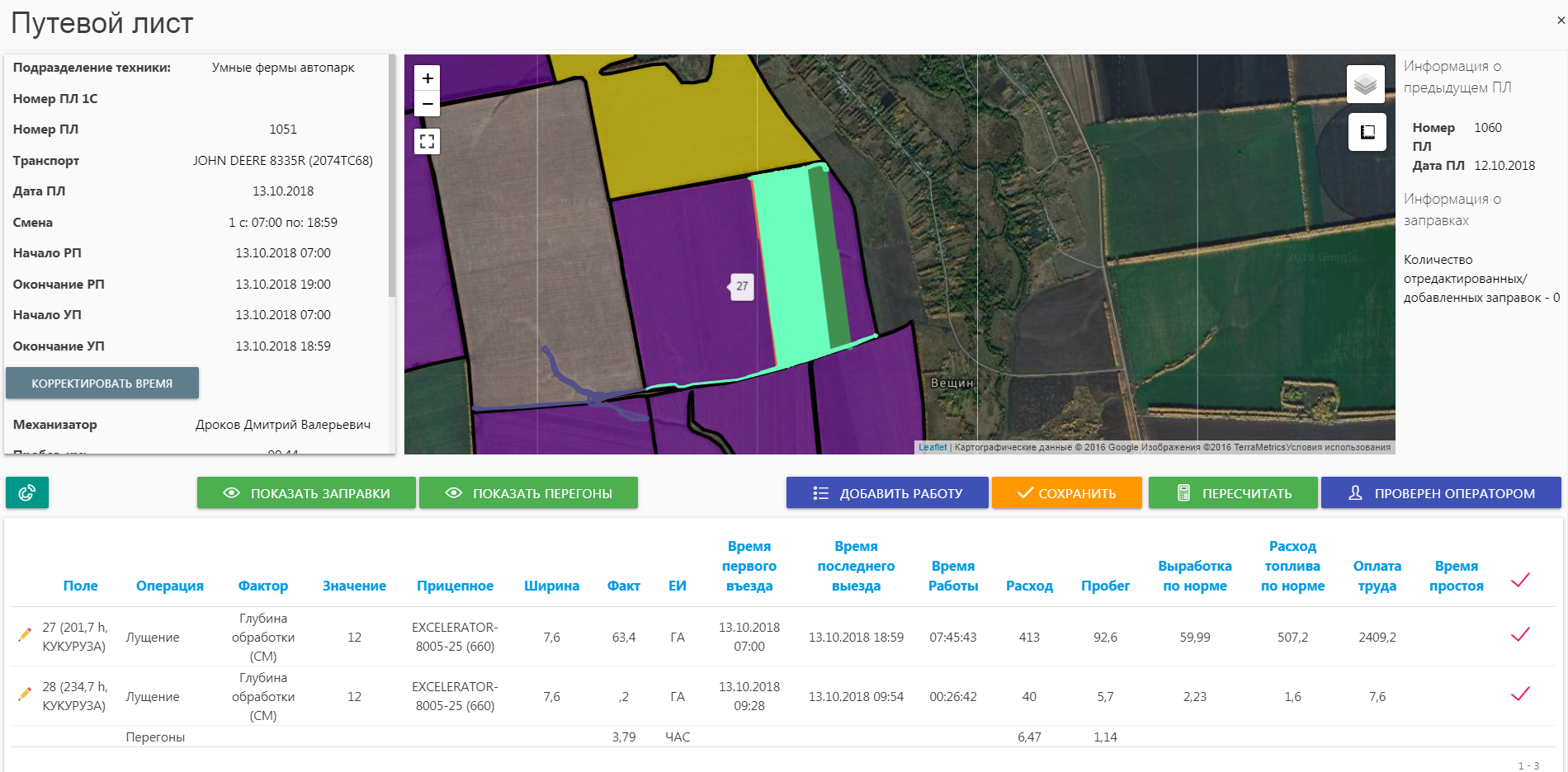The height and width of the screenshot is (772, 1568).
Task: Click Транспорт value JOHN DEERE 8335R
Action: (x=283, y=160)
